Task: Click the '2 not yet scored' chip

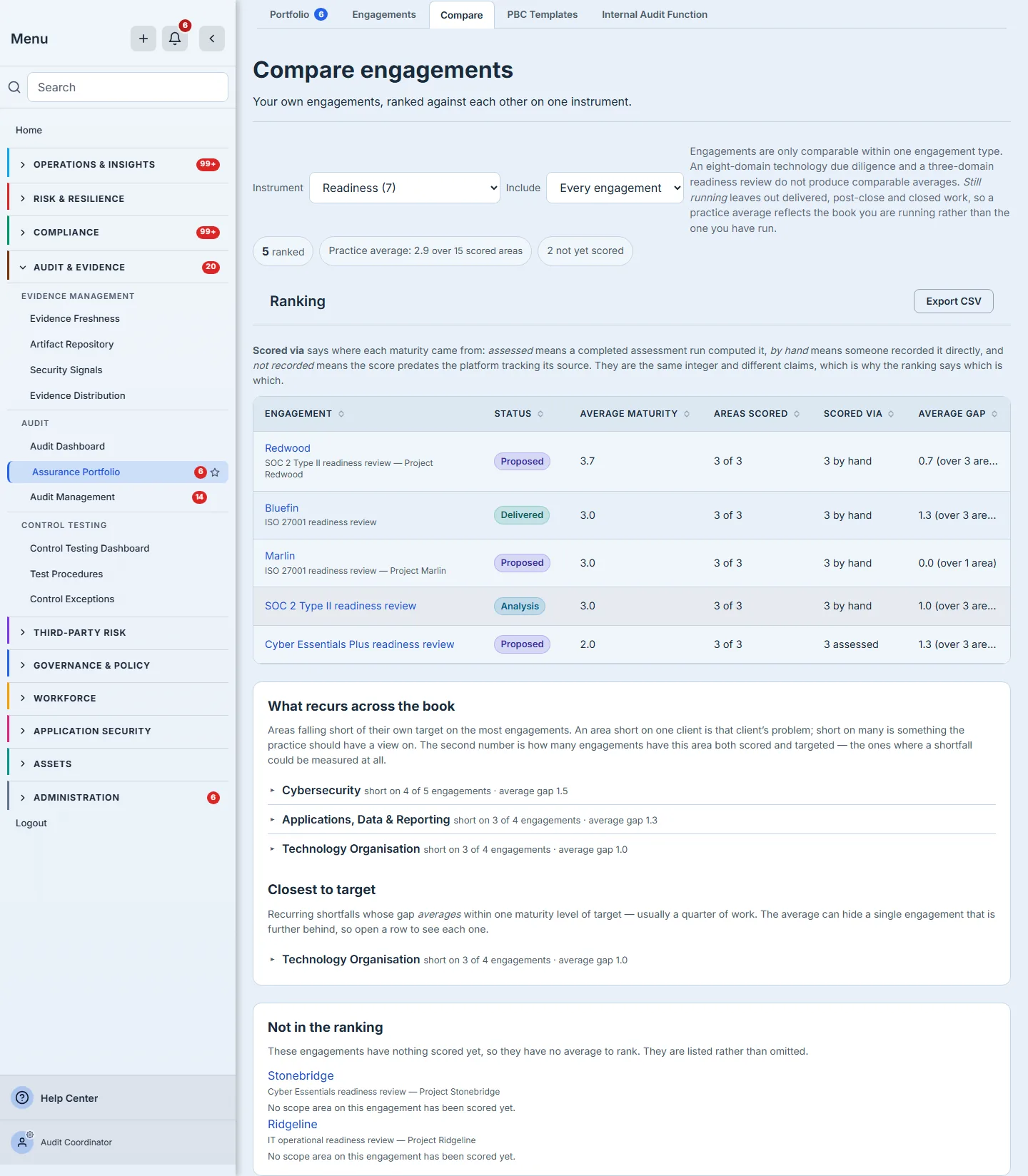Action: tap(585, 251)
